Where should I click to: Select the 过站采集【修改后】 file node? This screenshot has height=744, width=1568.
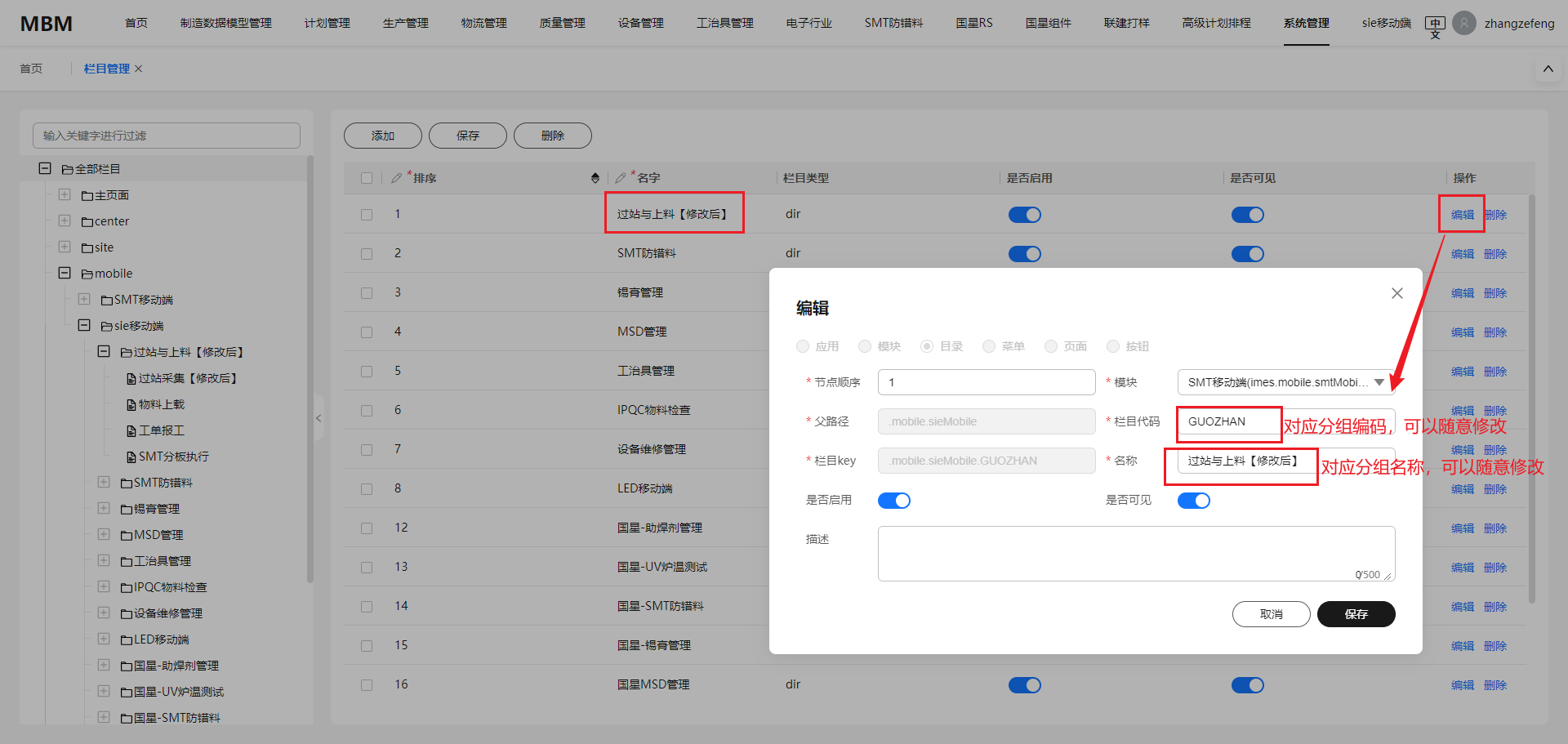(181, 378)
